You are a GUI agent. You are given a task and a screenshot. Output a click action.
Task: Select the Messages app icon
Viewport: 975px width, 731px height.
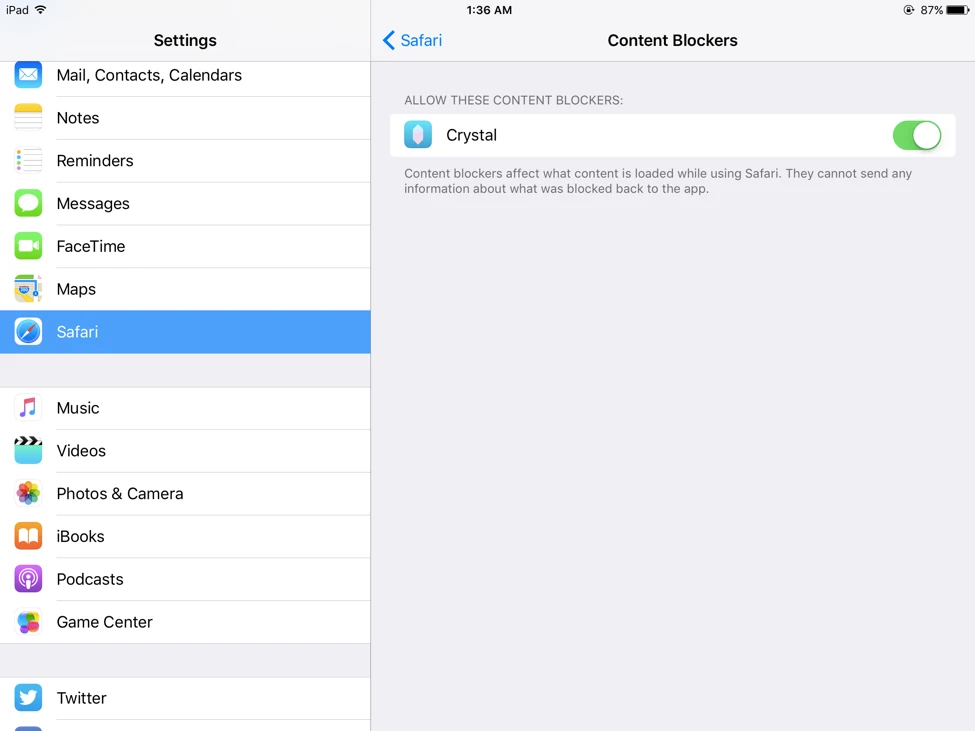click(27, 203)
